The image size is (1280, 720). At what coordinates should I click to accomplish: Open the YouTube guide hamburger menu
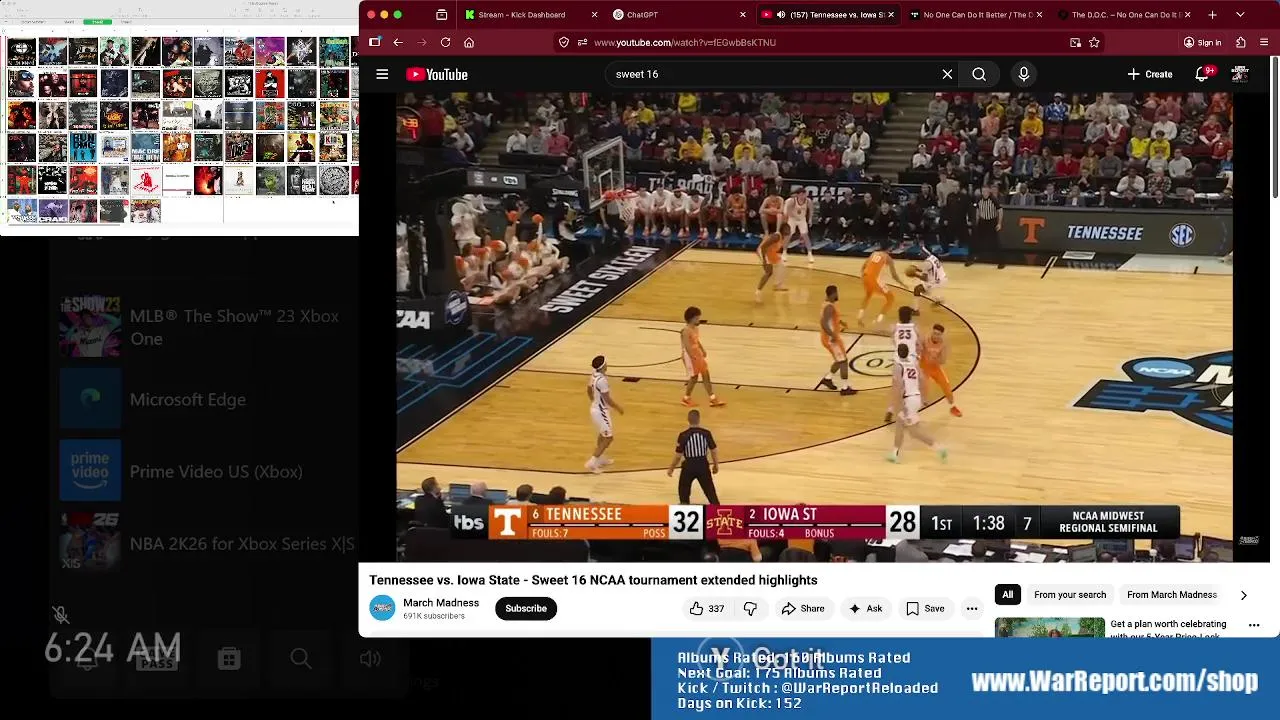pyautogui.click(x=382, y=74)
